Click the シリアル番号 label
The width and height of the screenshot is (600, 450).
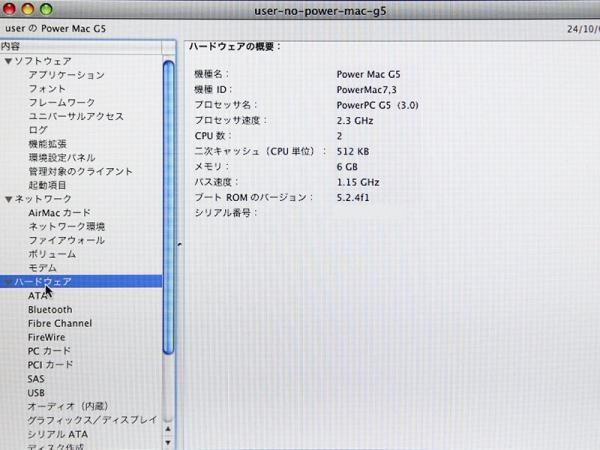coord(225,213)
